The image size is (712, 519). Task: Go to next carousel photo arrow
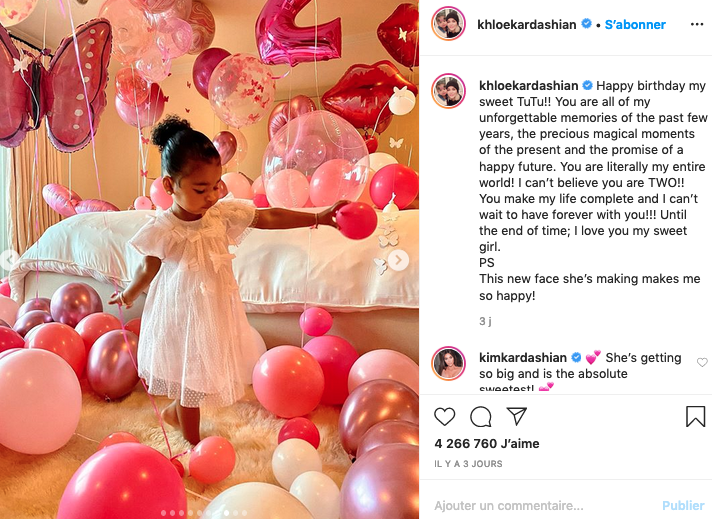399,260
